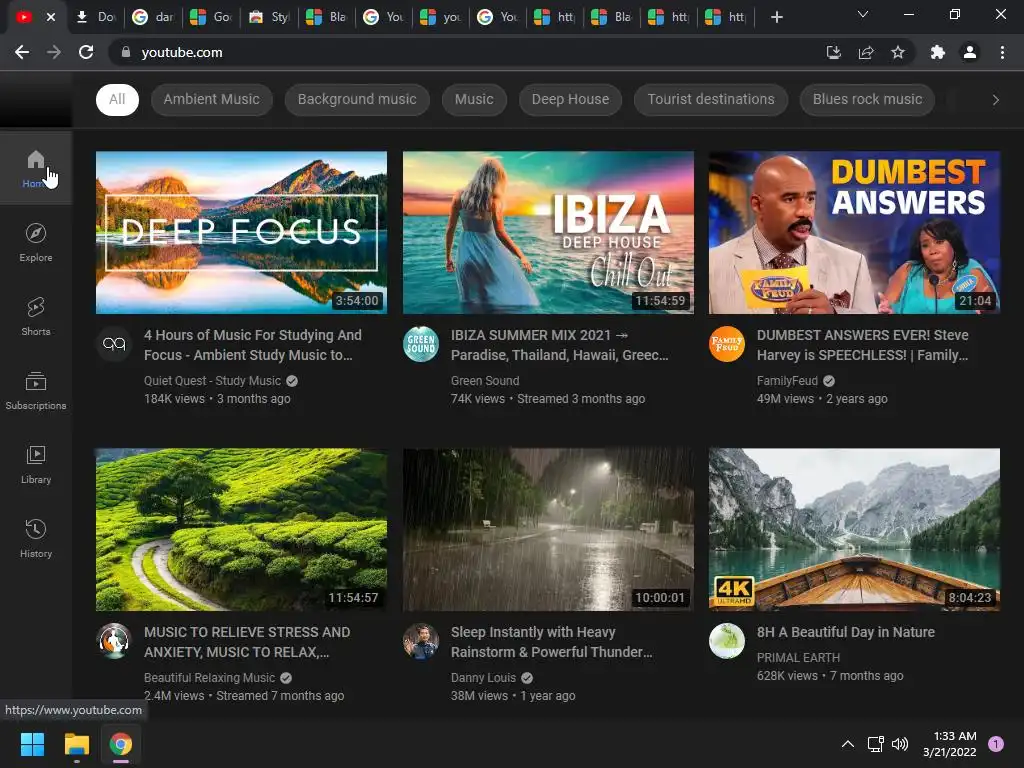The image size is (1024, 768).
Task: Select the Background music filter chip
Action: [357, 99]
